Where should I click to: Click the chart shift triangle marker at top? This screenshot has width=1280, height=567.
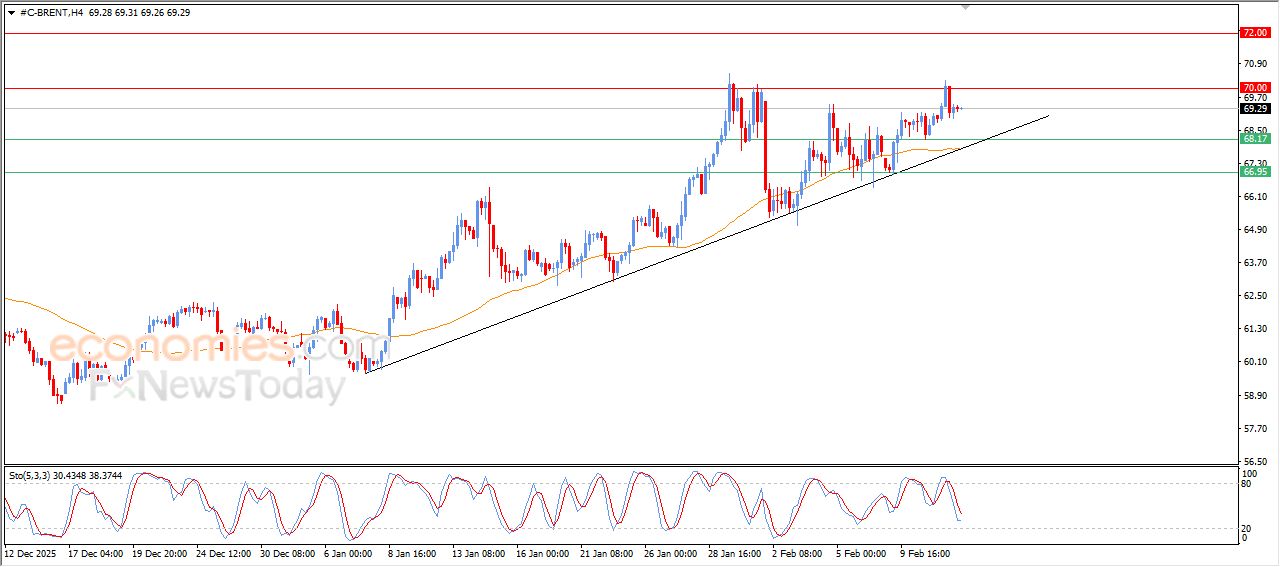point(965,7)
